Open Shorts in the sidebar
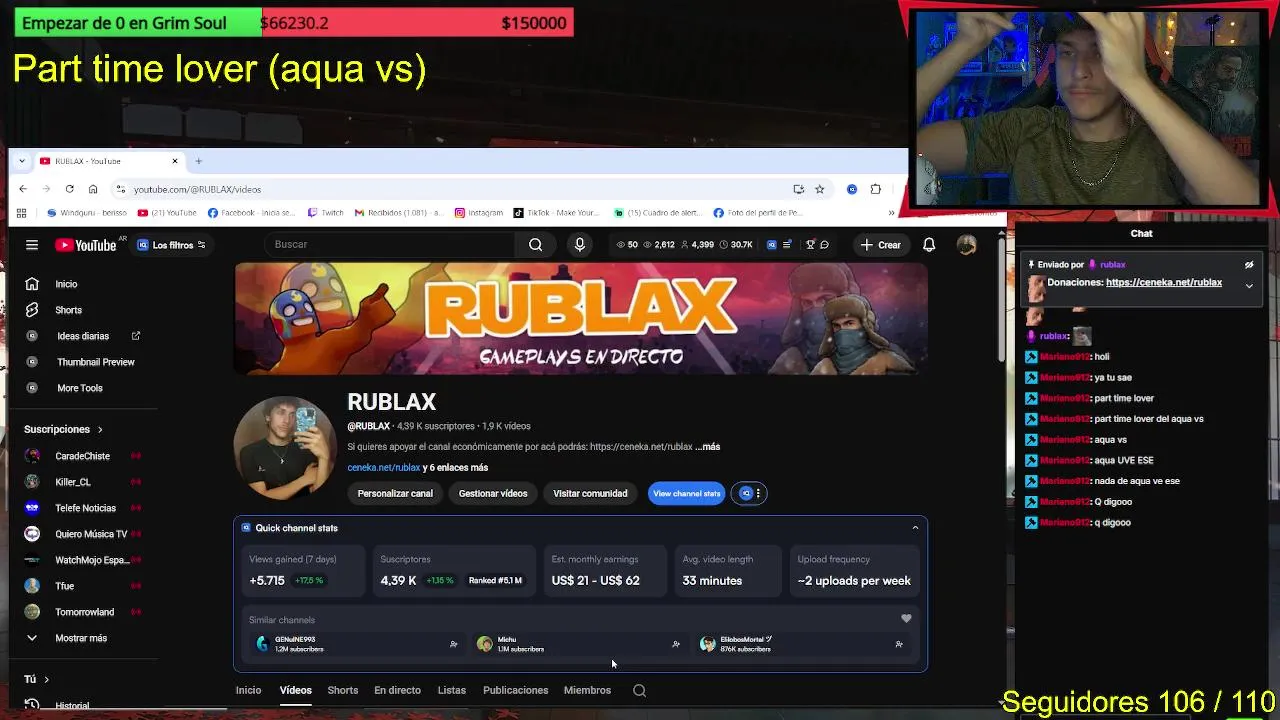1280x720 pixels. pyautogui.click(x=67, y=310)
